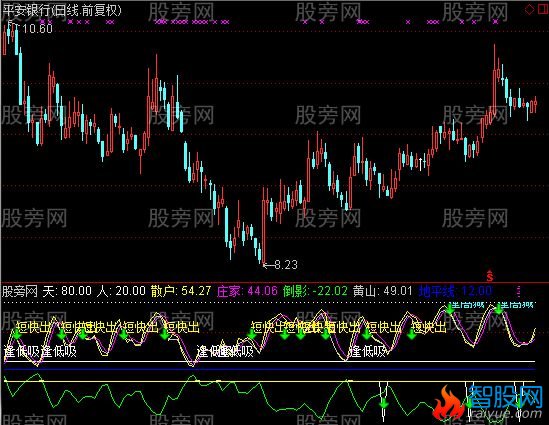Click the high price label 10.60
This screenshot has width=549, height=425.
click(x=37, y=29)
